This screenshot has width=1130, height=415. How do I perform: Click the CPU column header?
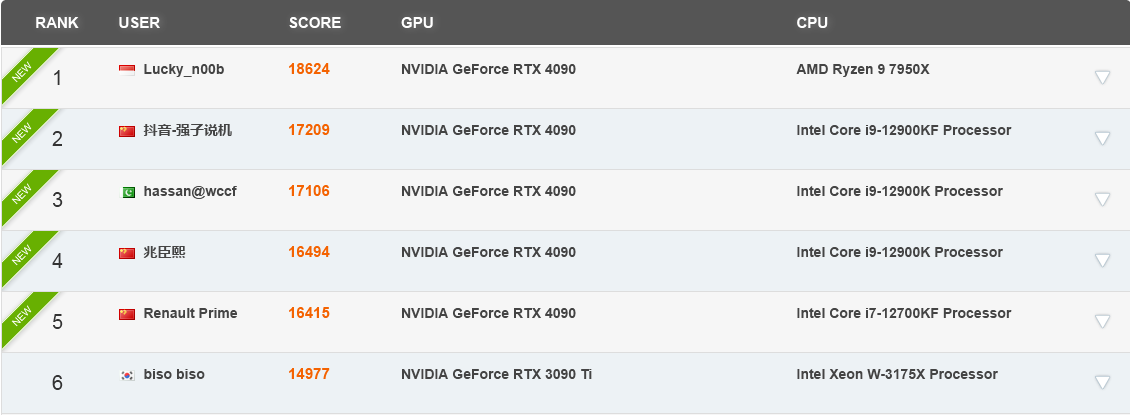tap(812, 22)
